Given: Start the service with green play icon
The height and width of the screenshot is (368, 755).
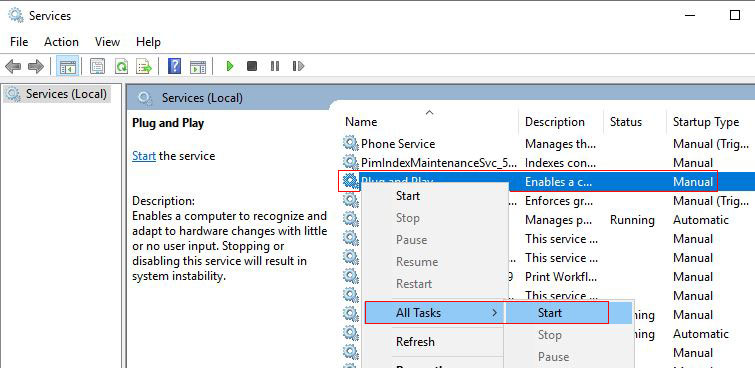Looking at the screenshot, I should [230, 66].
